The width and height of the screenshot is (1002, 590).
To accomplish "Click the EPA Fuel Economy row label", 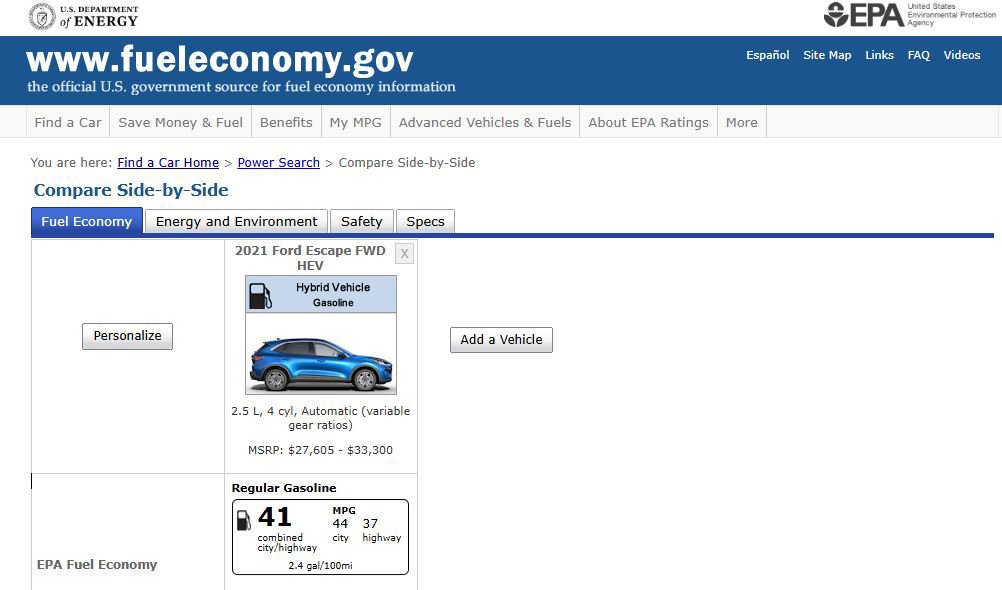I will coord(97,564).
